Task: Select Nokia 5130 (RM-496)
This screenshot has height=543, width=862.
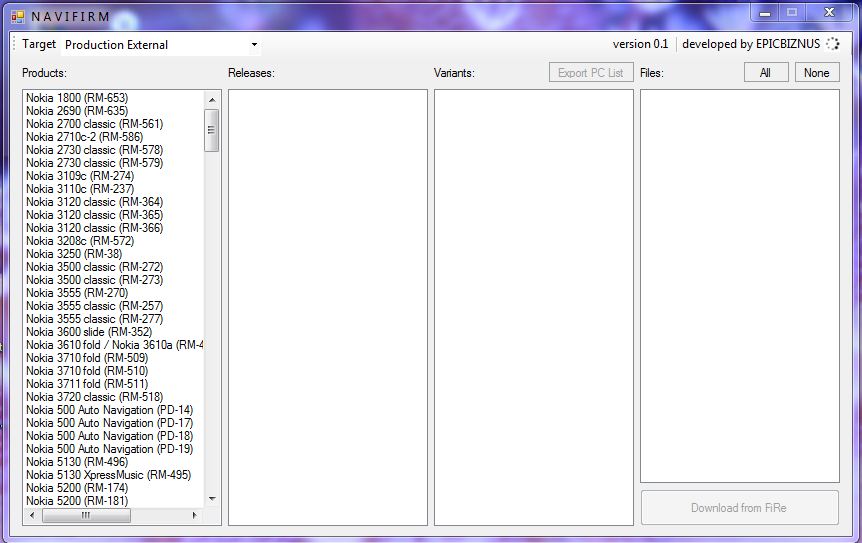Action: pyautogui.click(x=77, y=462)
